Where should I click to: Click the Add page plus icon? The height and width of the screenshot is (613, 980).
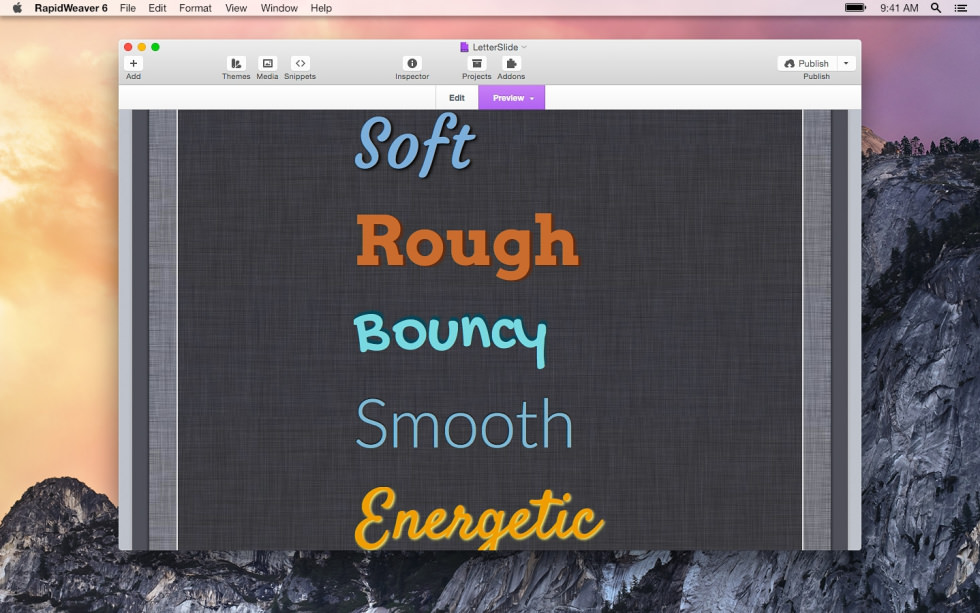tap(133, 63)
